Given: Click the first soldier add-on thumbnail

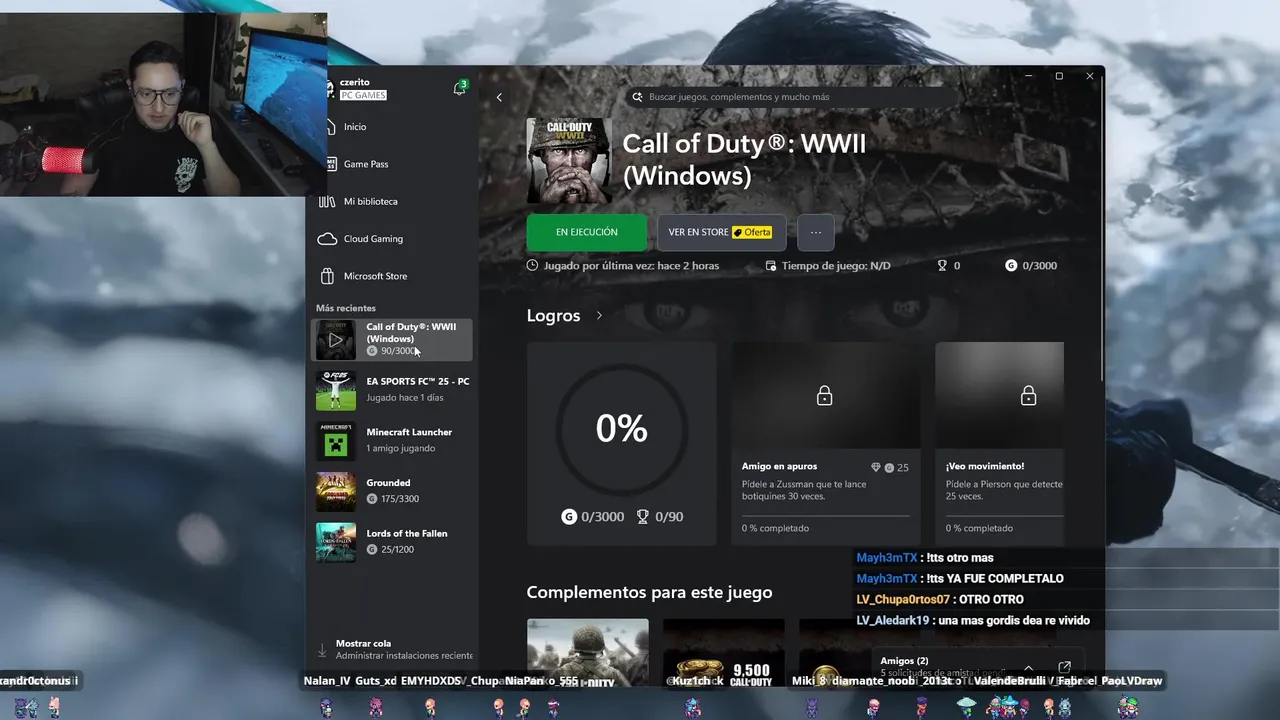Looking at the screenshot, I should [587, 652].
